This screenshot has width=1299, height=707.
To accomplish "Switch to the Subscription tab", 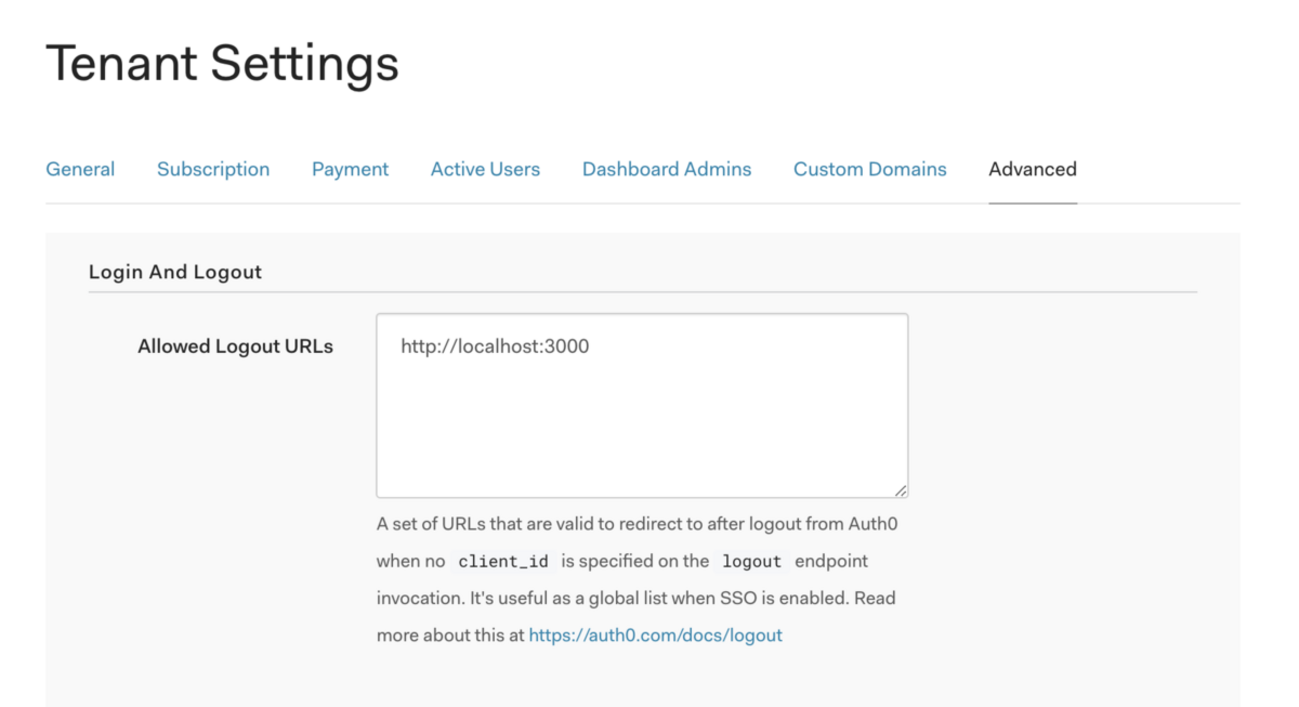I will 213,169.
